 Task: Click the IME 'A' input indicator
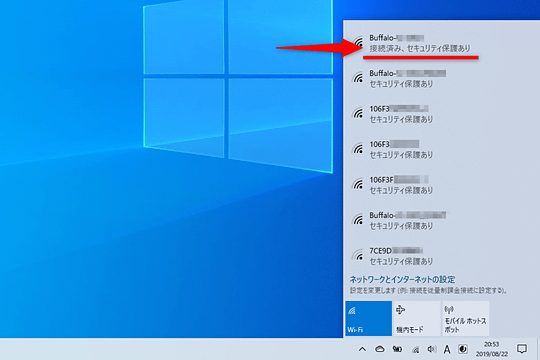coord(447,350)
